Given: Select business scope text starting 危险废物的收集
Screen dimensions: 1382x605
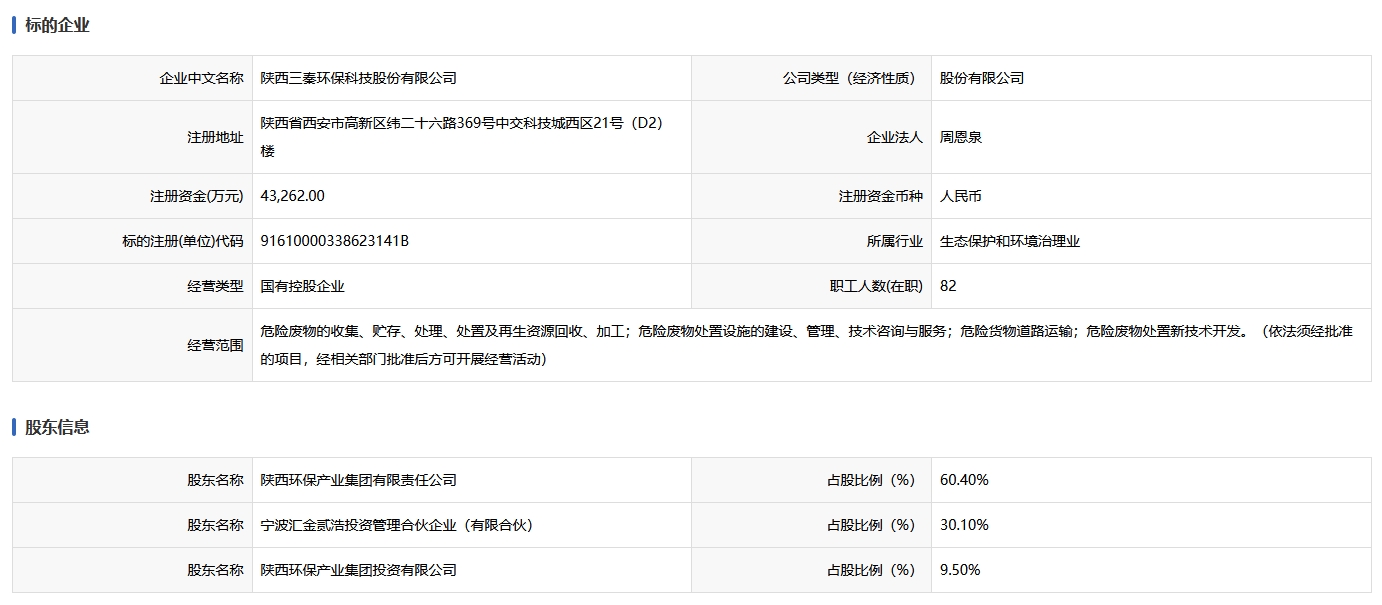Looking at the screenshot, I should (807, 345).
